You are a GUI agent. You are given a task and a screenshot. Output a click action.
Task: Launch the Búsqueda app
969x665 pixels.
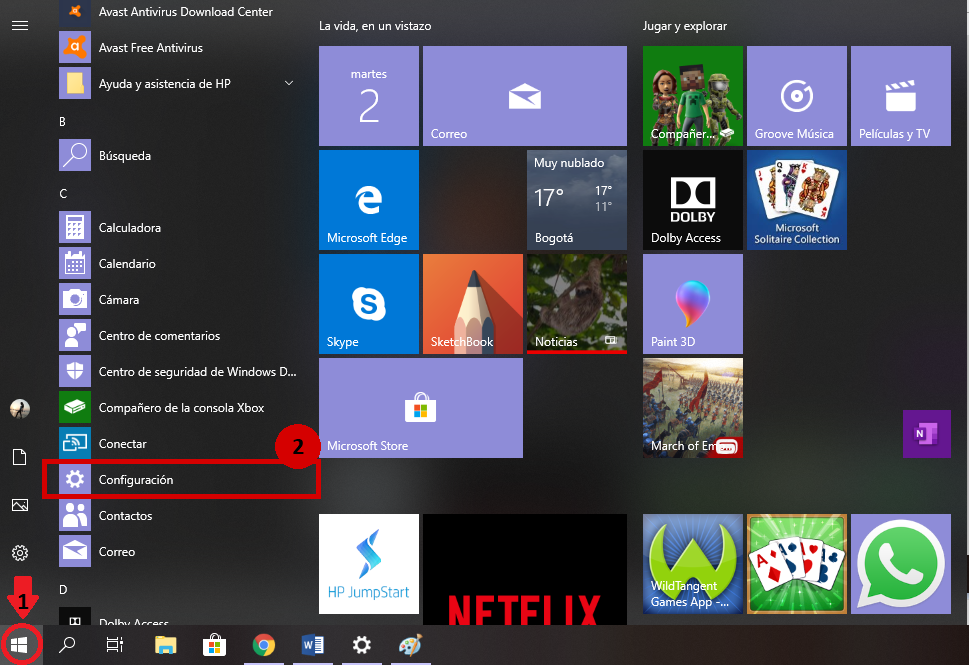pyautogui.click(x=179, y=156)
